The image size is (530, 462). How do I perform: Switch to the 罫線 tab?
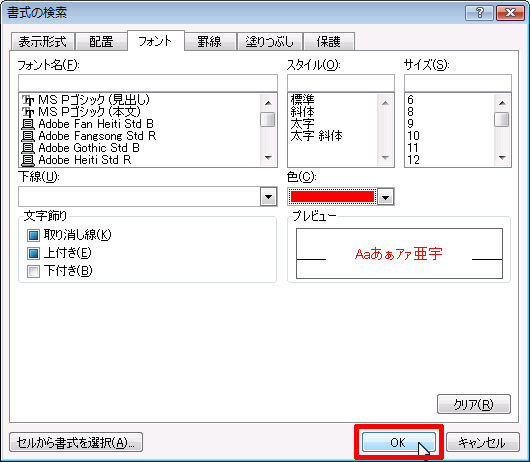tap(210, 42)
